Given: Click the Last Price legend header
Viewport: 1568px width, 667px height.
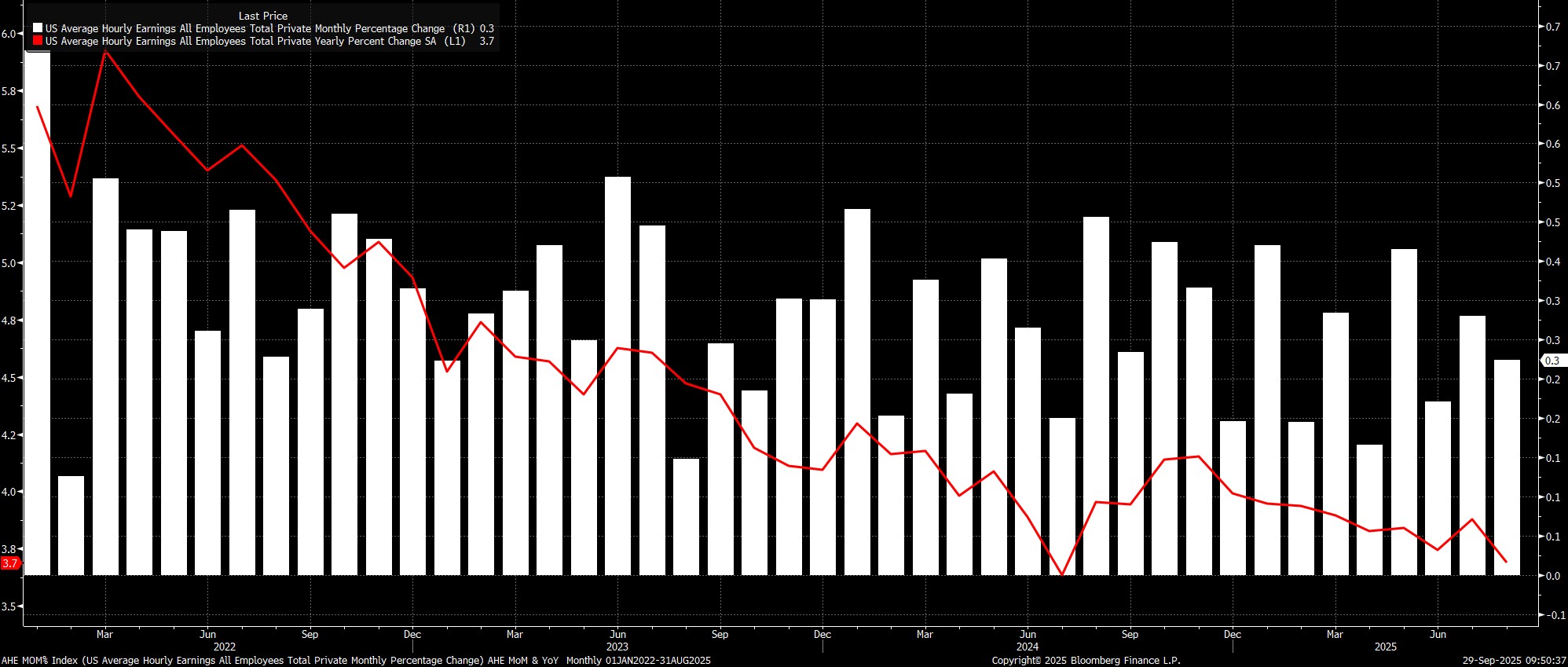Looking at the screenshot, I should 263,16.
